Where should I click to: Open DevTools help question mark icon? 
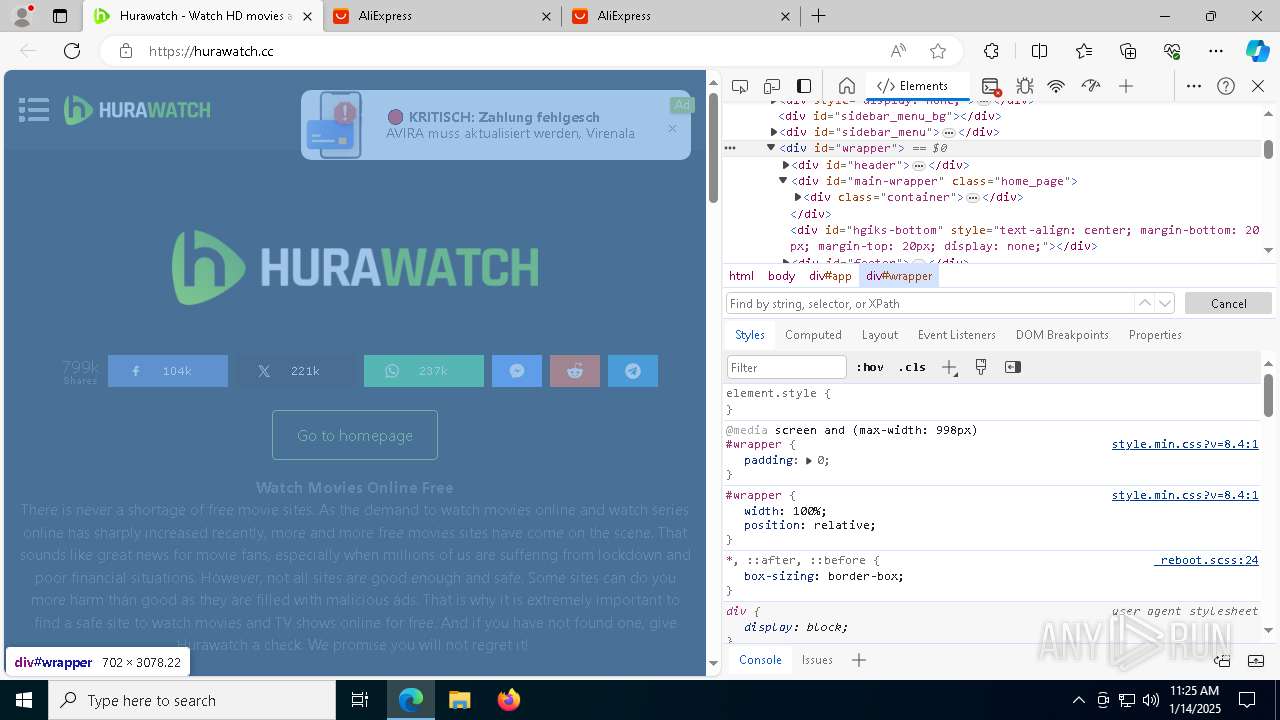pyautogui.click(x=1226, y=86)
